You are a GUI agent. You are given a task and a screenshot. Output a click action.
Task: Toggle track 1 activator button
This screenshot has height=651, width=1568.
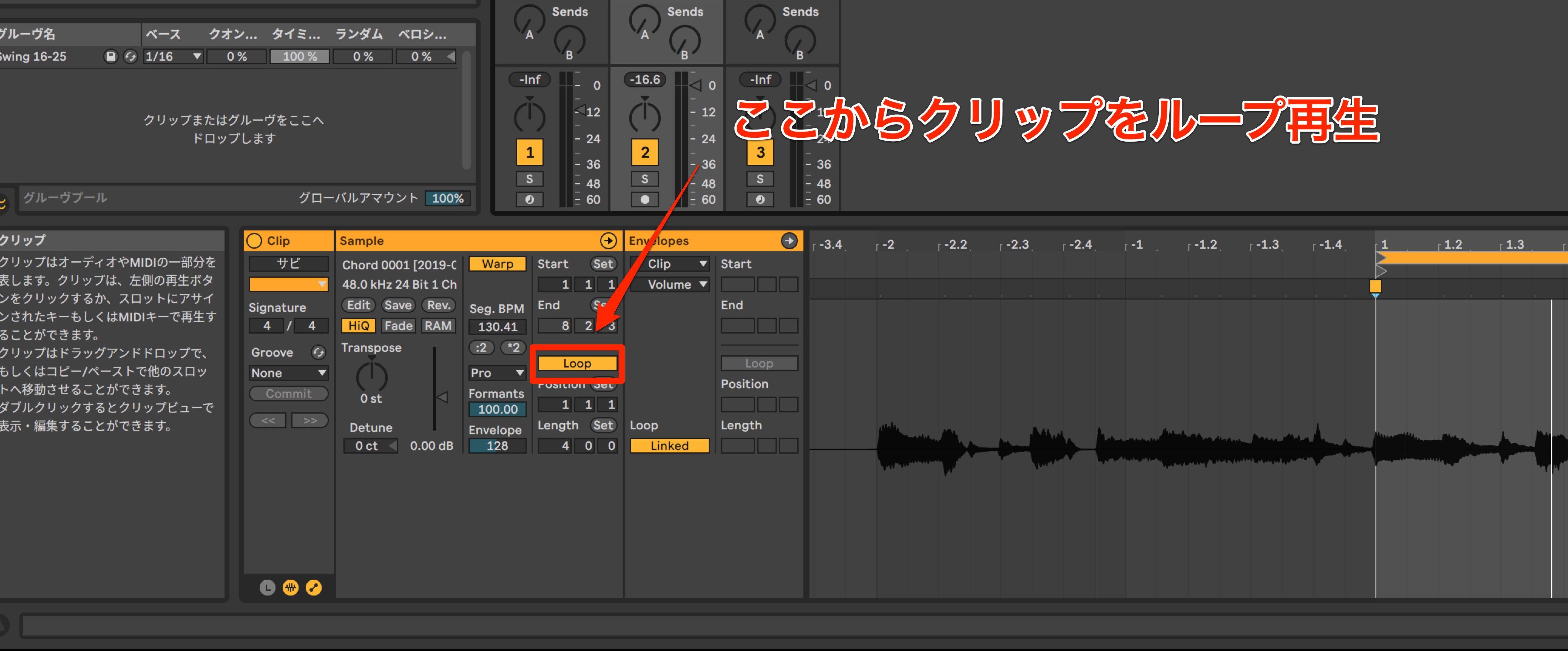[529, 152]
